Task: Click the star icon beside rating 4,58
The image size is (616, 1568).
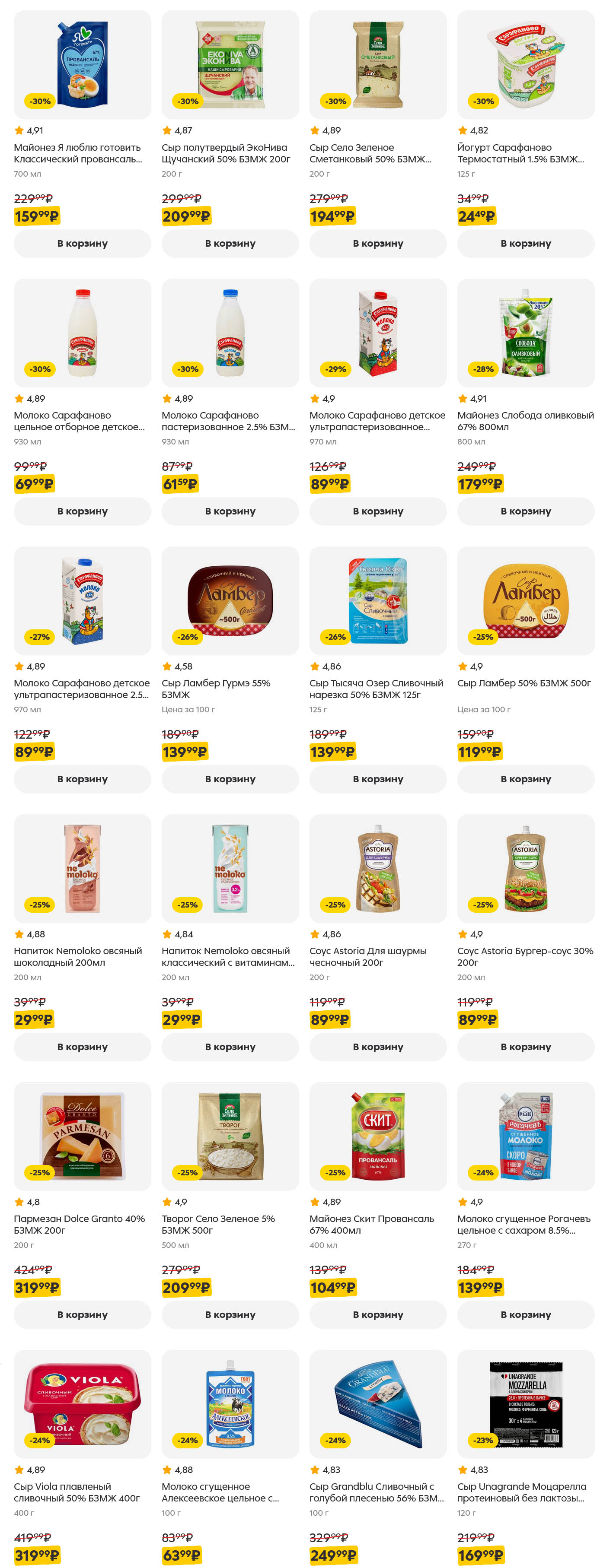Action: (x=167, y=667)
